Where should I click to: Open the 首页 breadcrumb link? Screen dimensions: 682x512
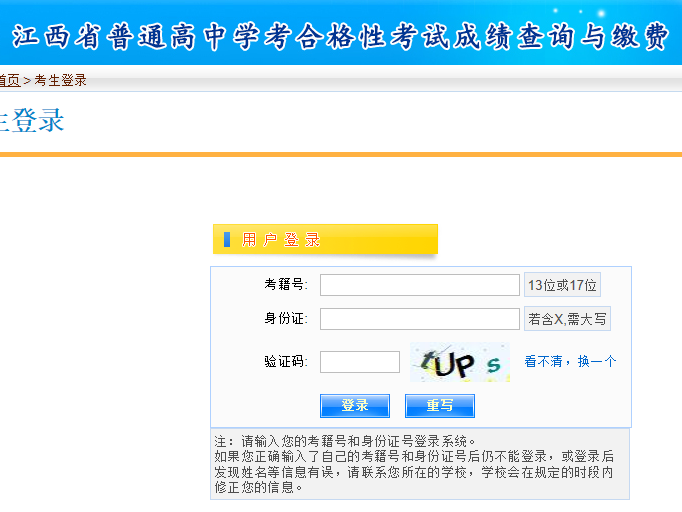click(x=10, y=80)
